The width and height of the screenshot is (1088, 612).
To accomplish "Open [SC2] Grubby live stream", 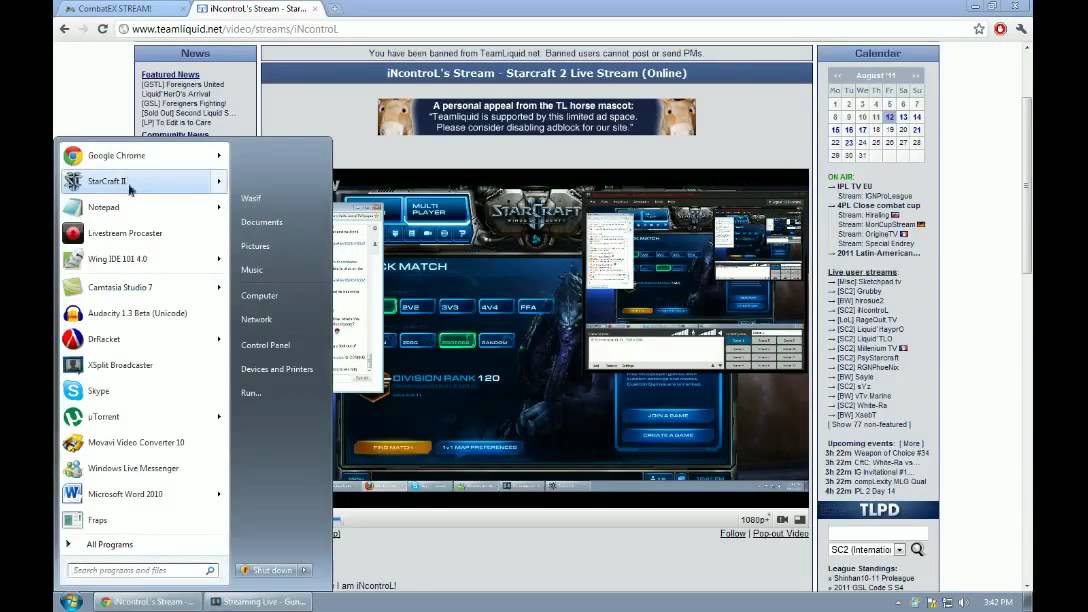I will tap(859, 291).
